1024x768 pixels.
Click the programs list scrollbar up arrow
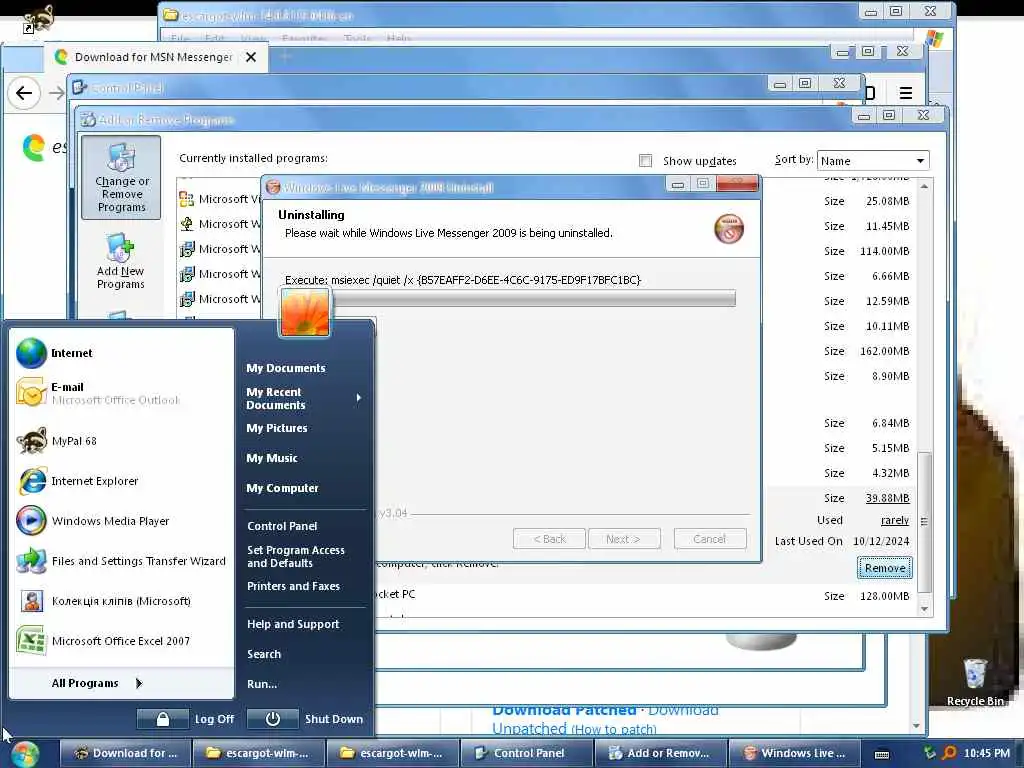(x=924, y=187)
